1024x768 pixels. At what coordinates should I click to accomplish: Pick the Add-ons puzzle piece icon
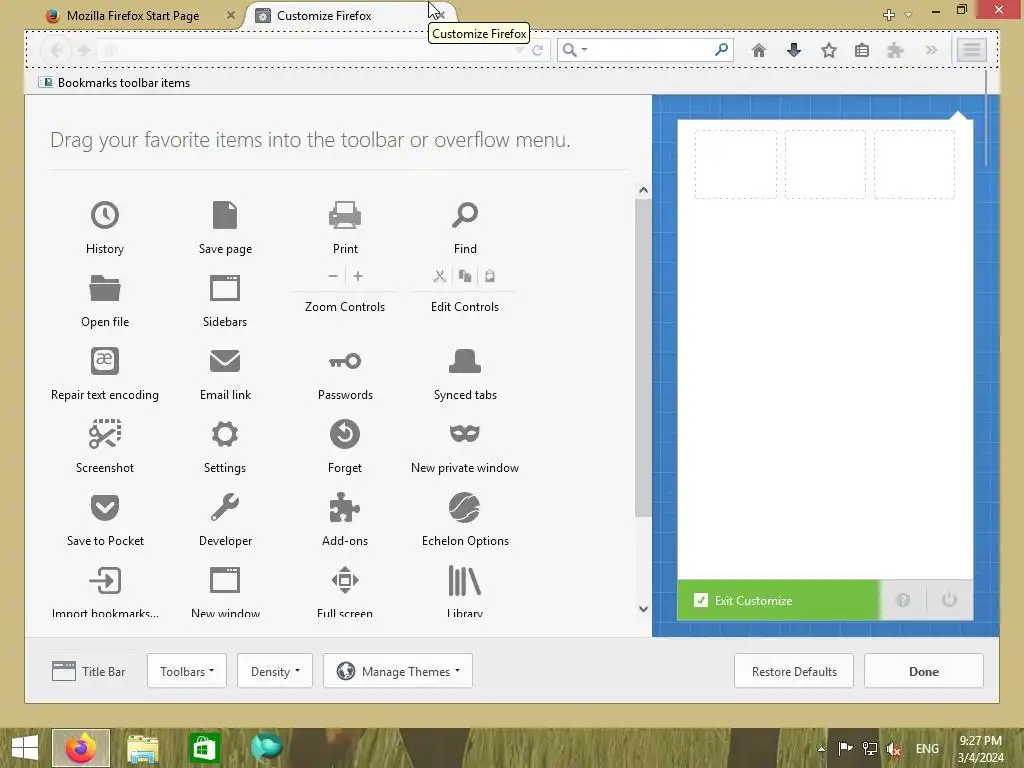click(345, 507)
